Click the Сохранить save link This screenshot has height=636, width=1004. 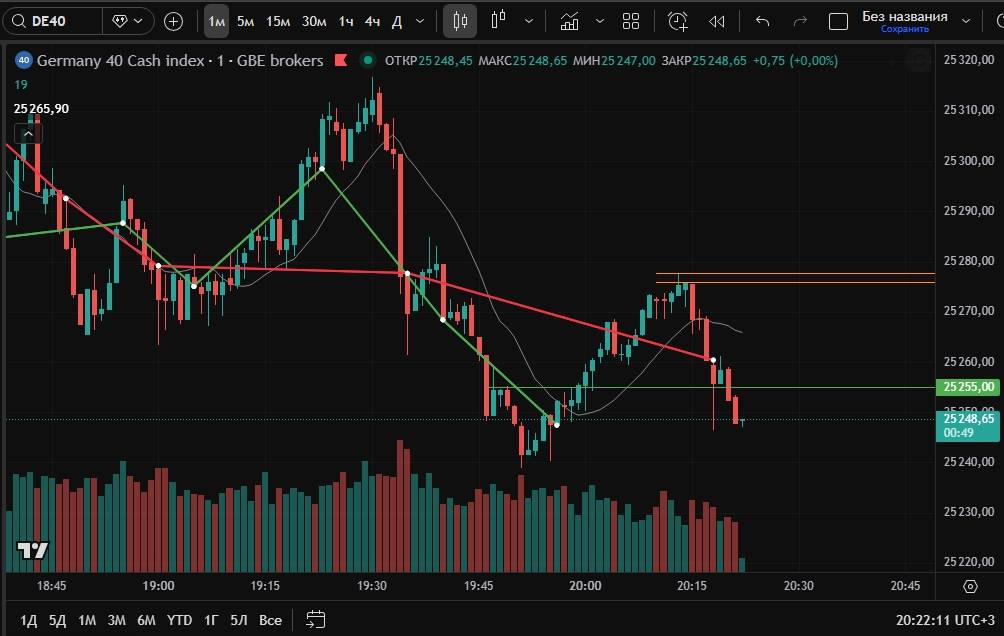(x=904, y=29)
